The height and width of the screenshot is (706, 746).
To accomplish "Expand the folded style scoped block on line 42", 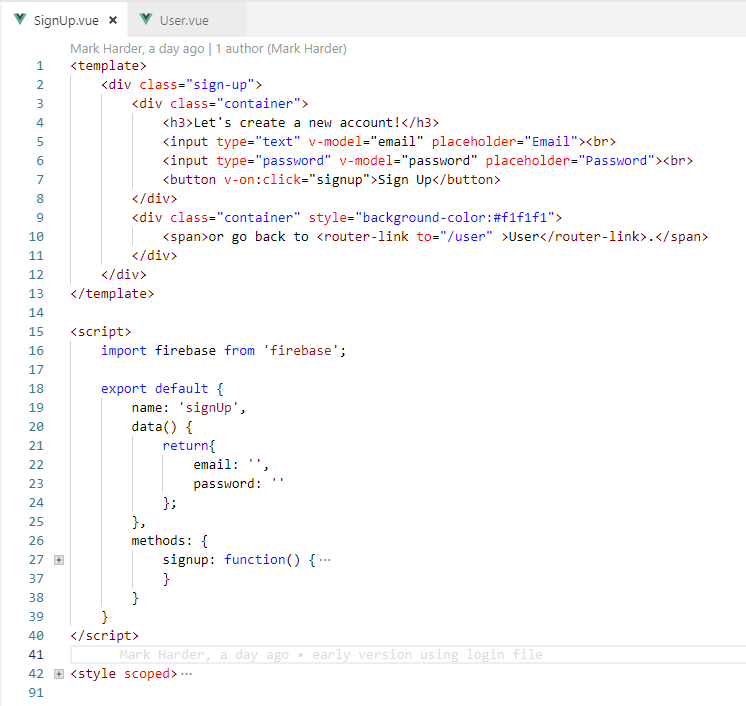I will click(x=59, y=674).
